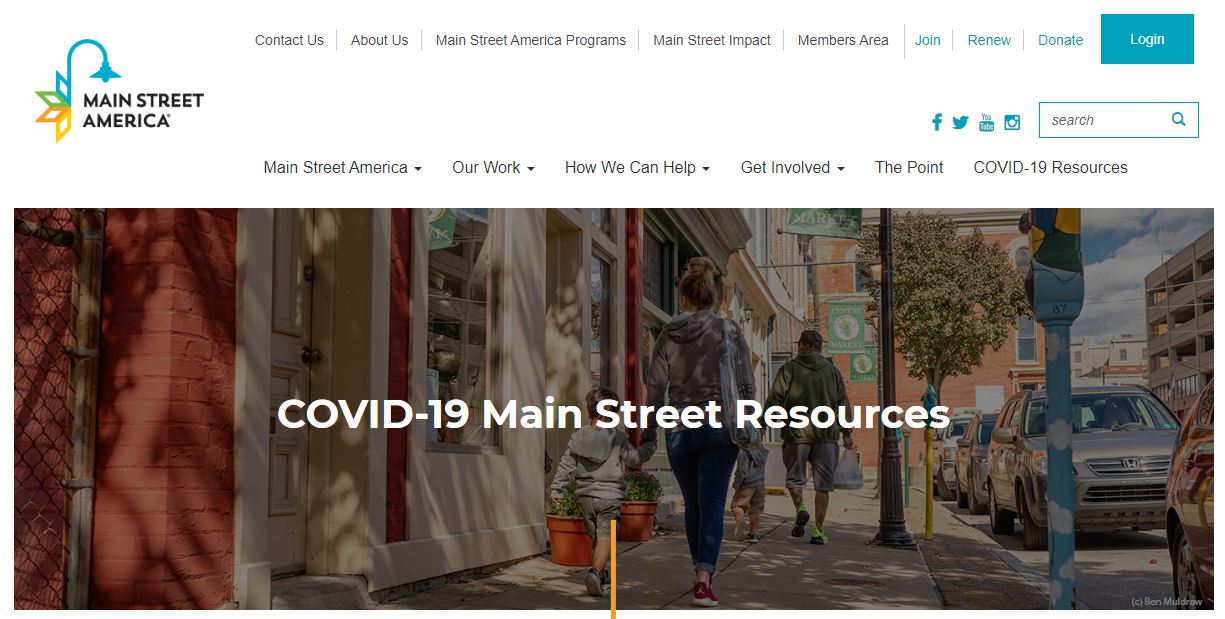Expand the Get Involved dropdown menu
This screenshot has height=619, width=1225.
792,168
